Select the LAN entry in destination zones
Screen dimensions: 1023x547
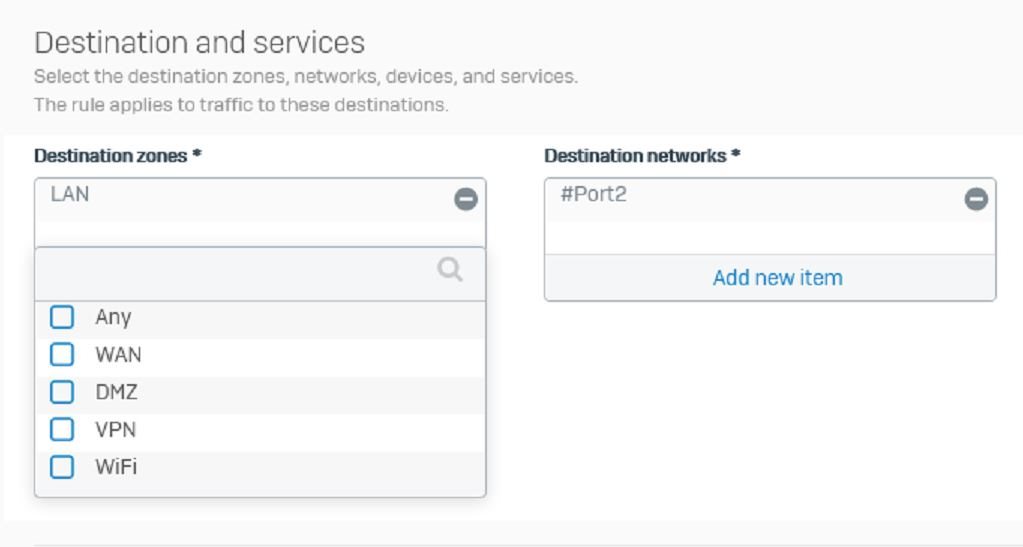[70, 195]
